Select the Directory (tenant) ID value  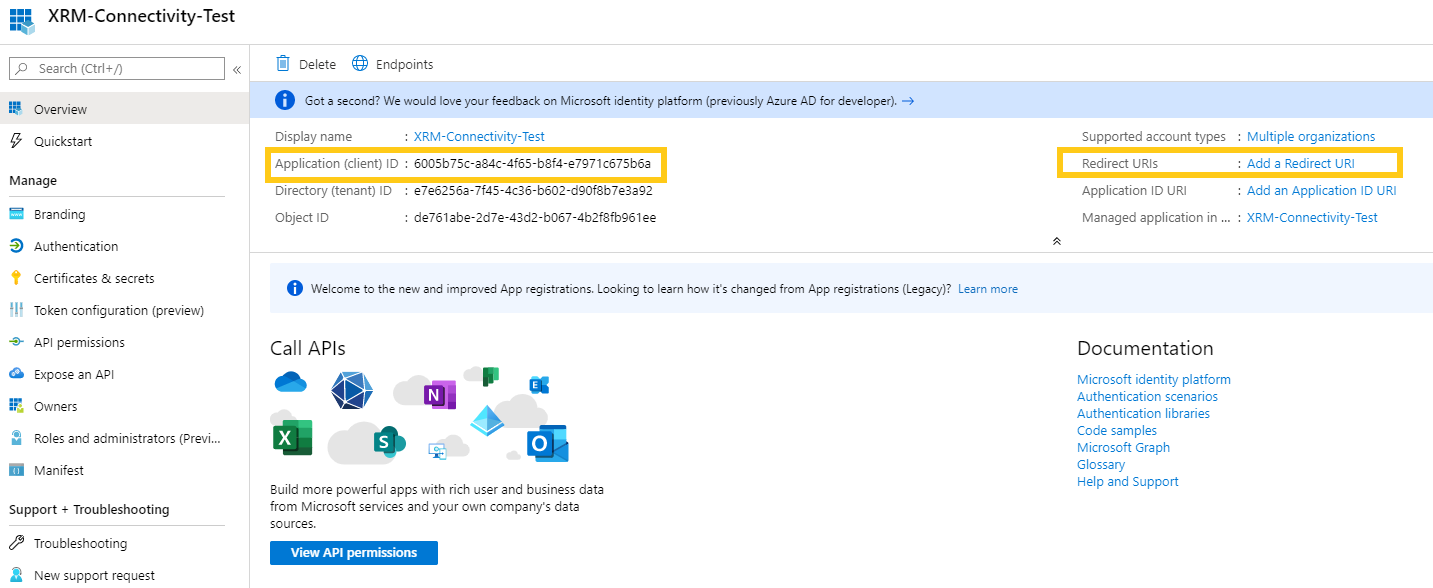pos(533,190)
